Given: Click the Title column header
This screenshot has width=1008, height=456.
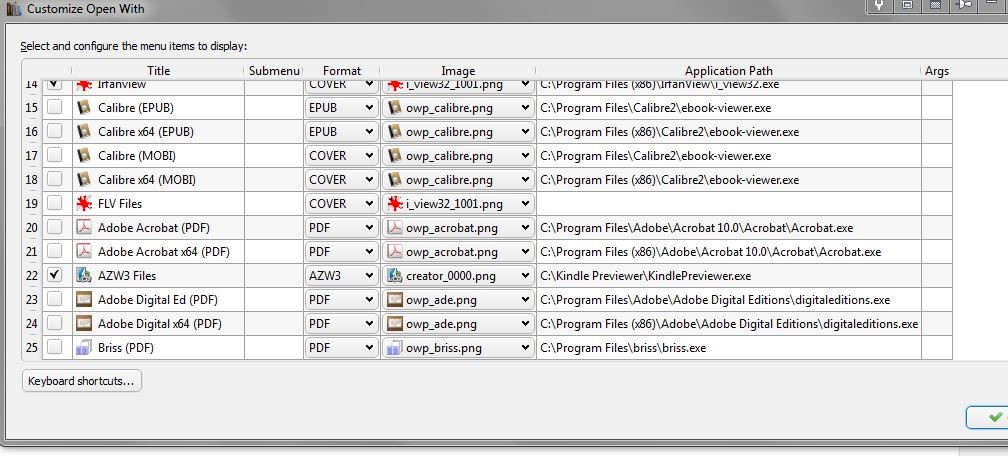Looking at the screenshot, I should pos(158,71).
